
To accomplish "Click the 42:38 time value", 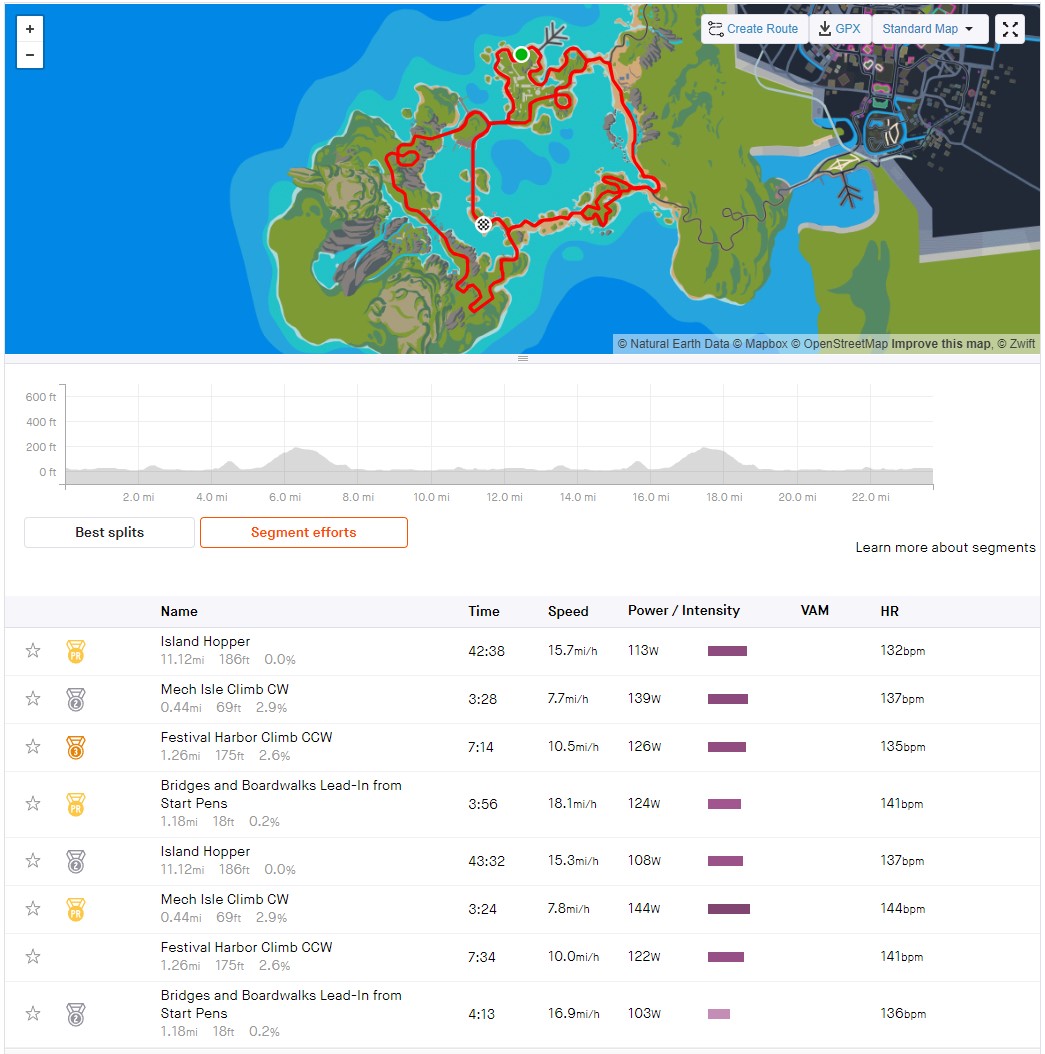I will (x=487, y=651).
